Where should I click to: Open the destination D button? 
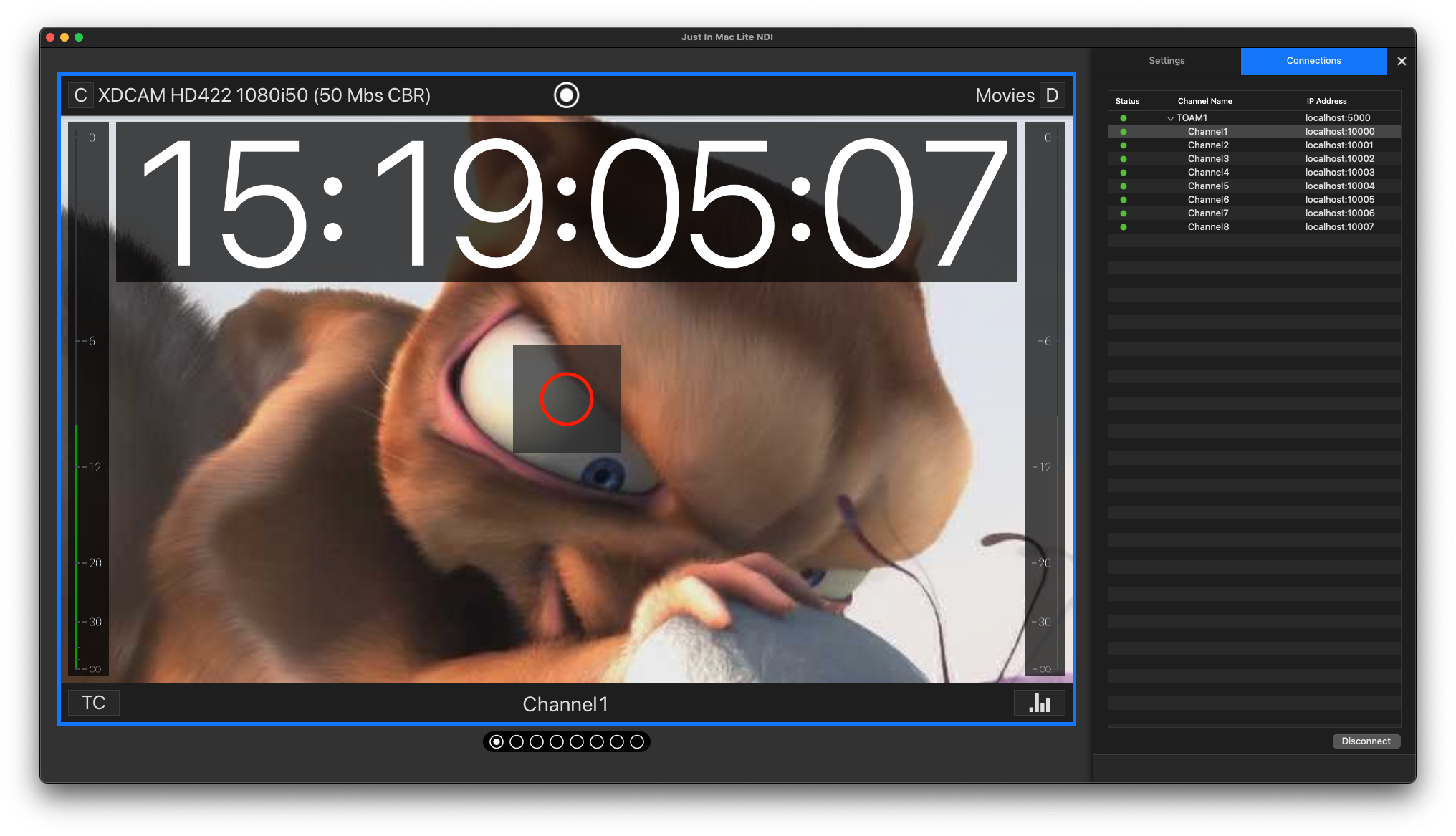[x=1052, y=95]
